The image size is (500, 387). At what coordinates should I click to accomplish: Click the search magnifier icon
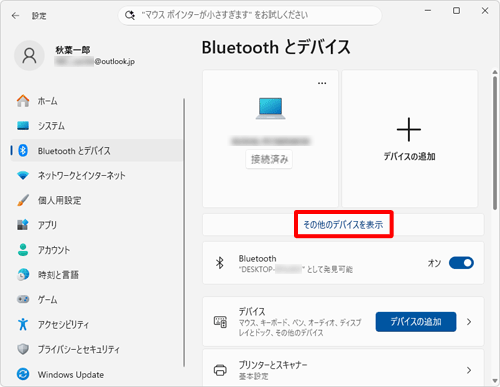point(130,15)
